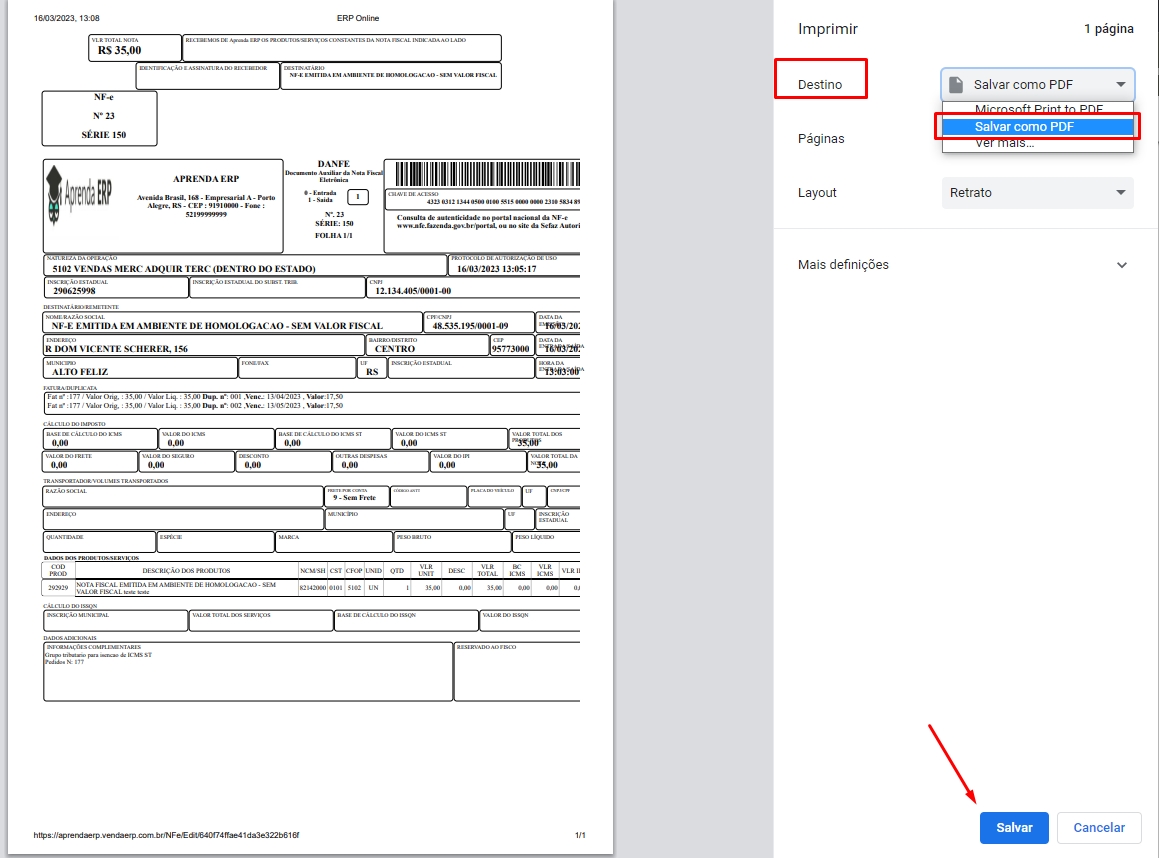This screenshot has height=858, width=1159.
Task: Click the PDF file icon in Destino field
Action: pos(956,85)
